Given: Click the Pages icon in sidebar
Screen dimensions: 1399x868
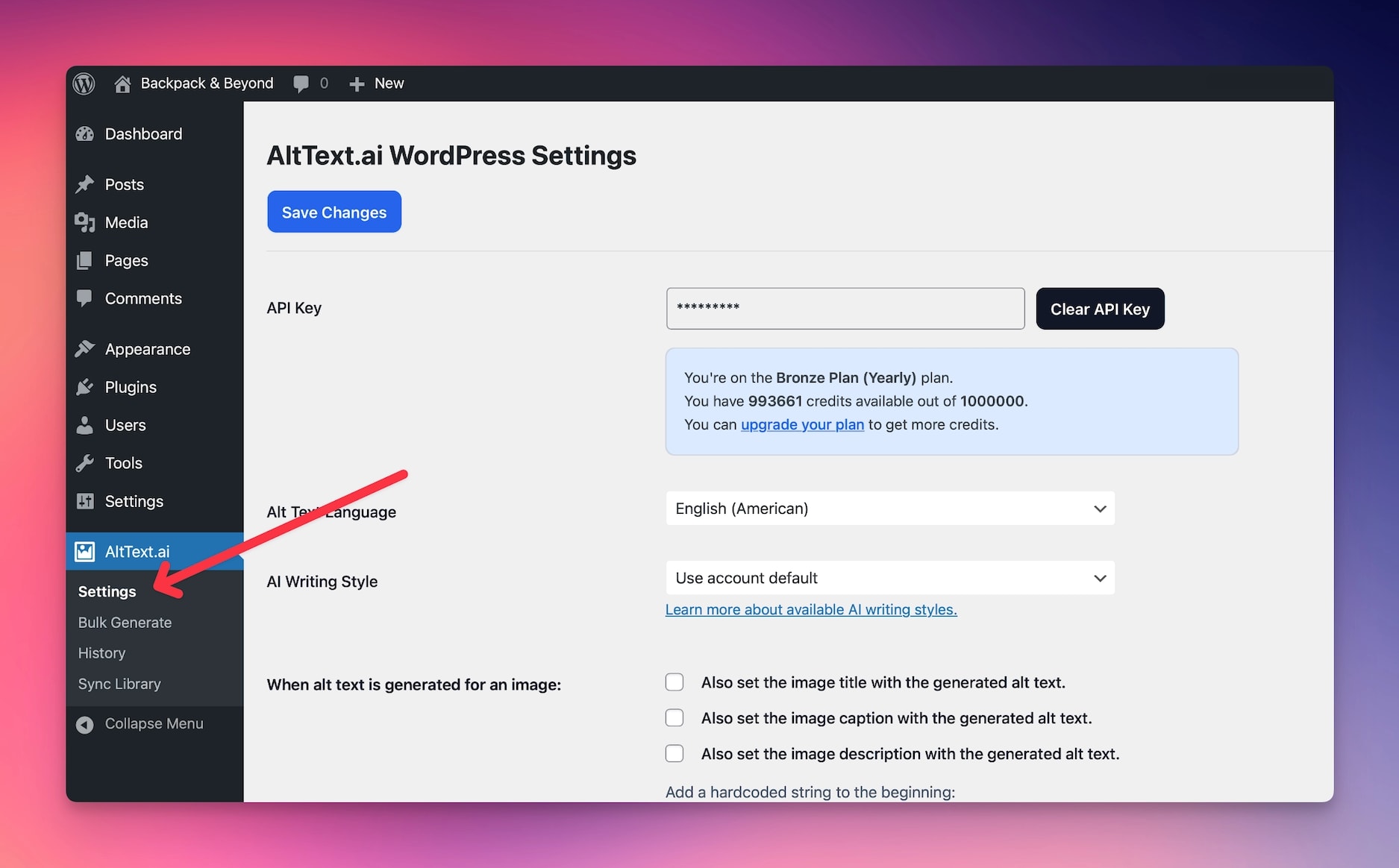Looking at the screenshot, I should 85,260.
